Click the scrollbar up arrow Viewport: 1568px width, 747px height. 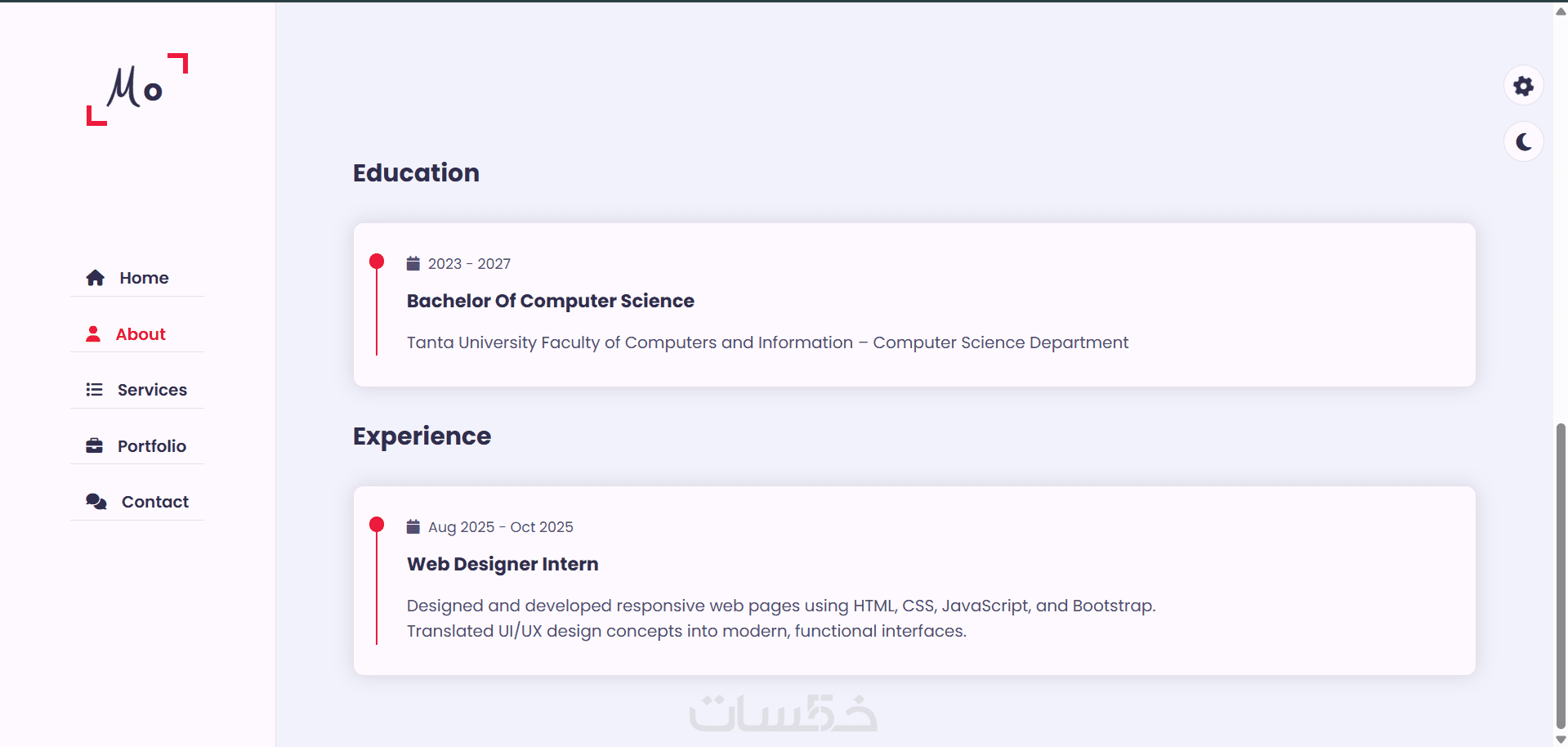click(1561, 11)
